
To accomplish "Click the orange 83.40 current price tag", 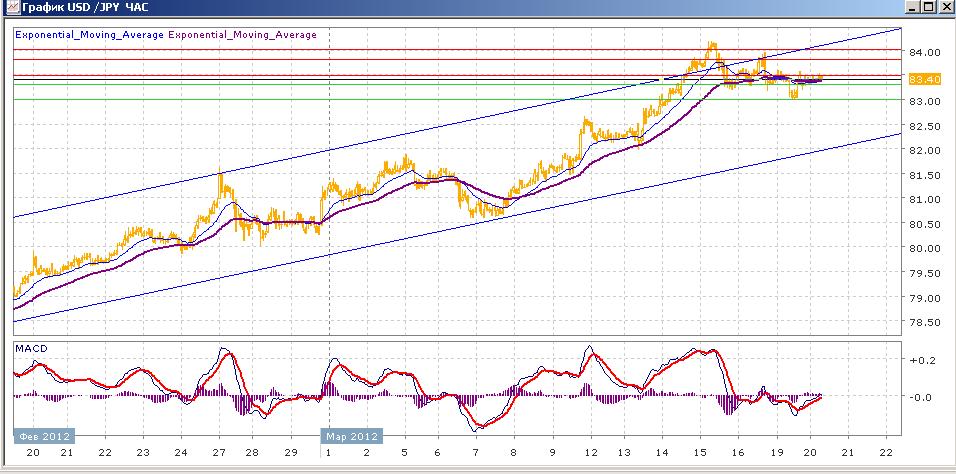I will 925,79.
